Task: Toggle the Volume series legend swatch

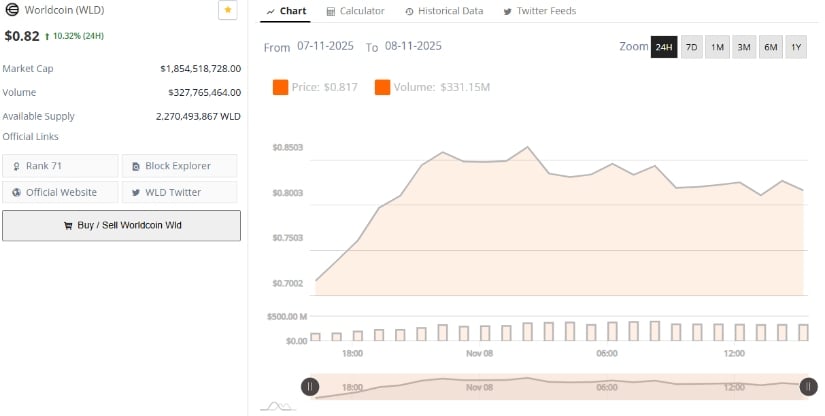Action: pos(383,87)
